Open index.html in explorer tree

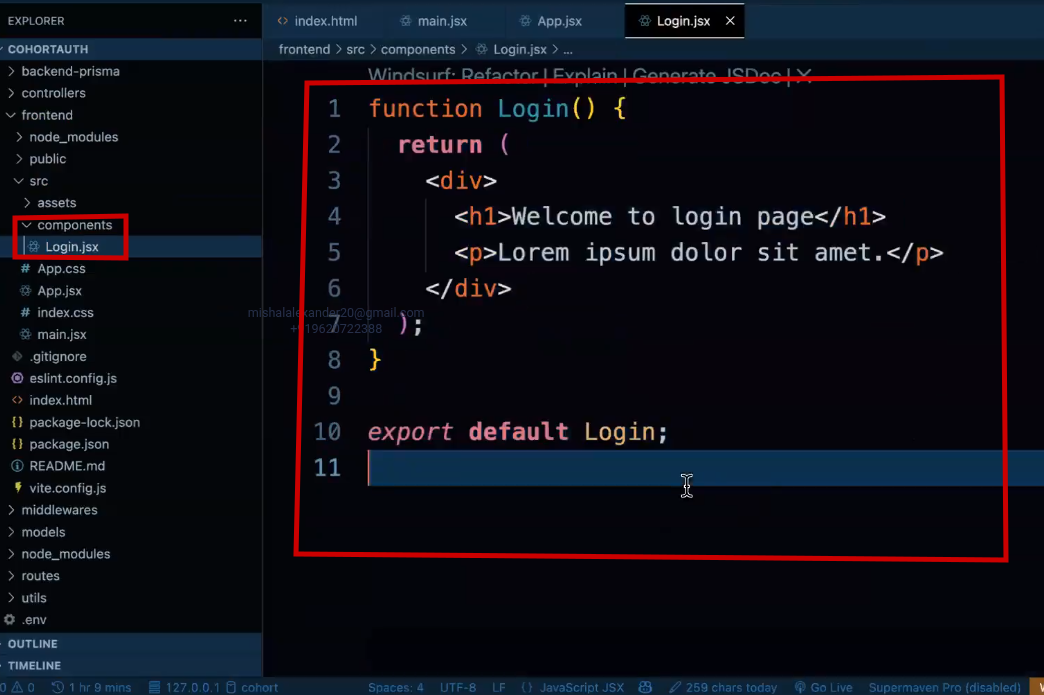coord(61,401)
